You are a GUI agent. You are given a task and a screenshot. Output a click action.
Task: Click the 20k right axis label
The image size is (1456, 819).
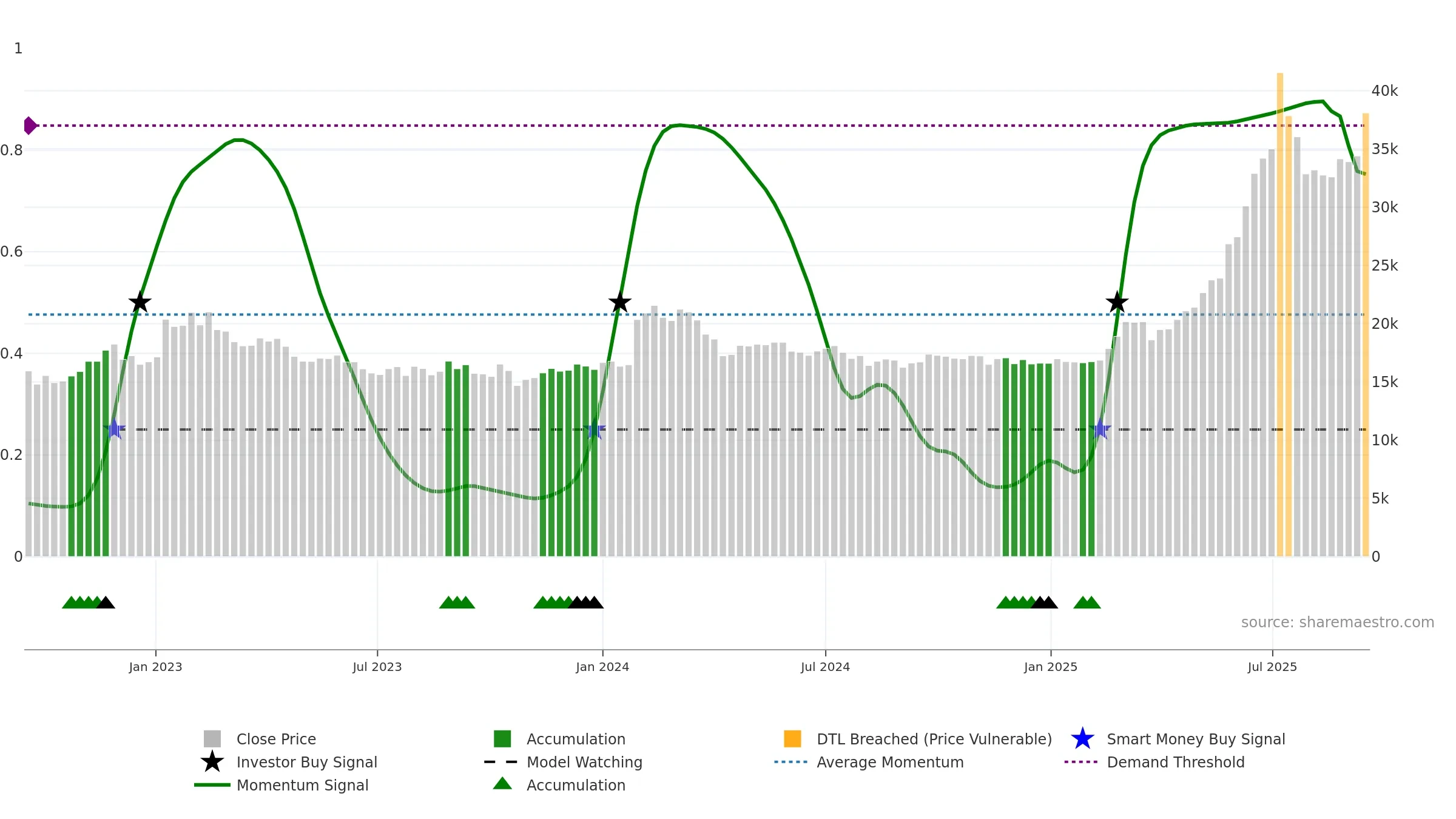click(1384, 324)
